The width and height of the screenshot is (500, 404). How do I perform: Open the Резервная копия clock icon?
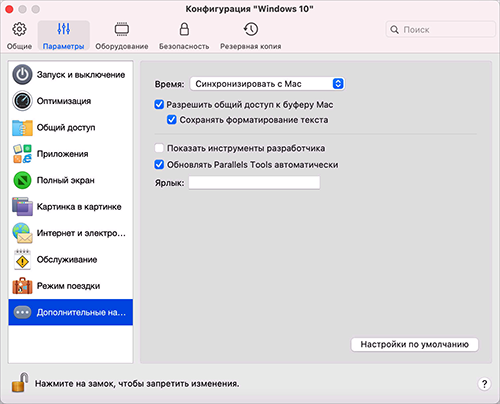251,29
